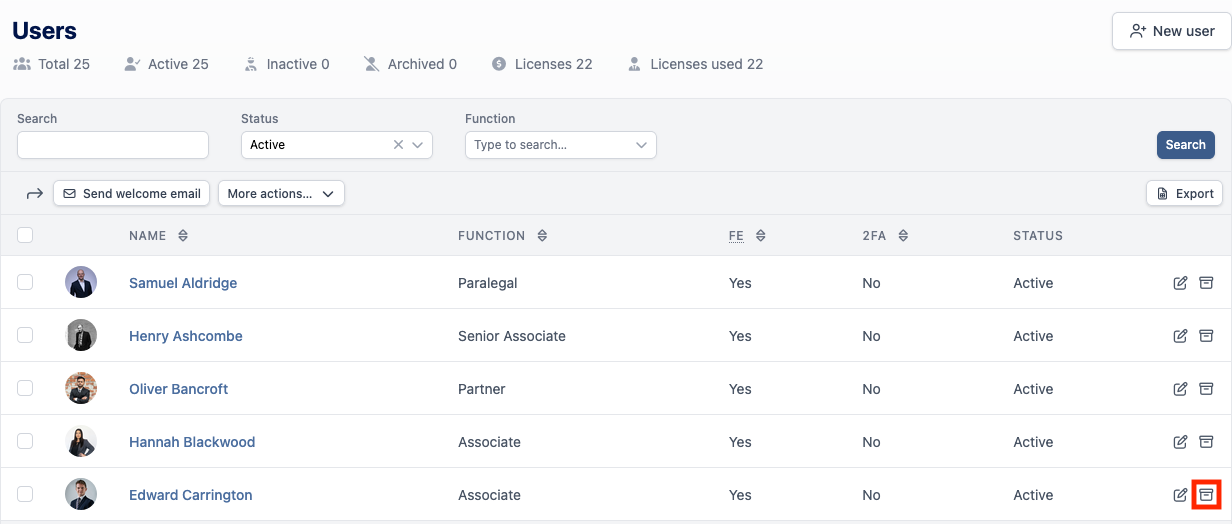Screen dimensions: 1232x524
Task: Sort by Function column arrows
Action: tap(542, 236)
